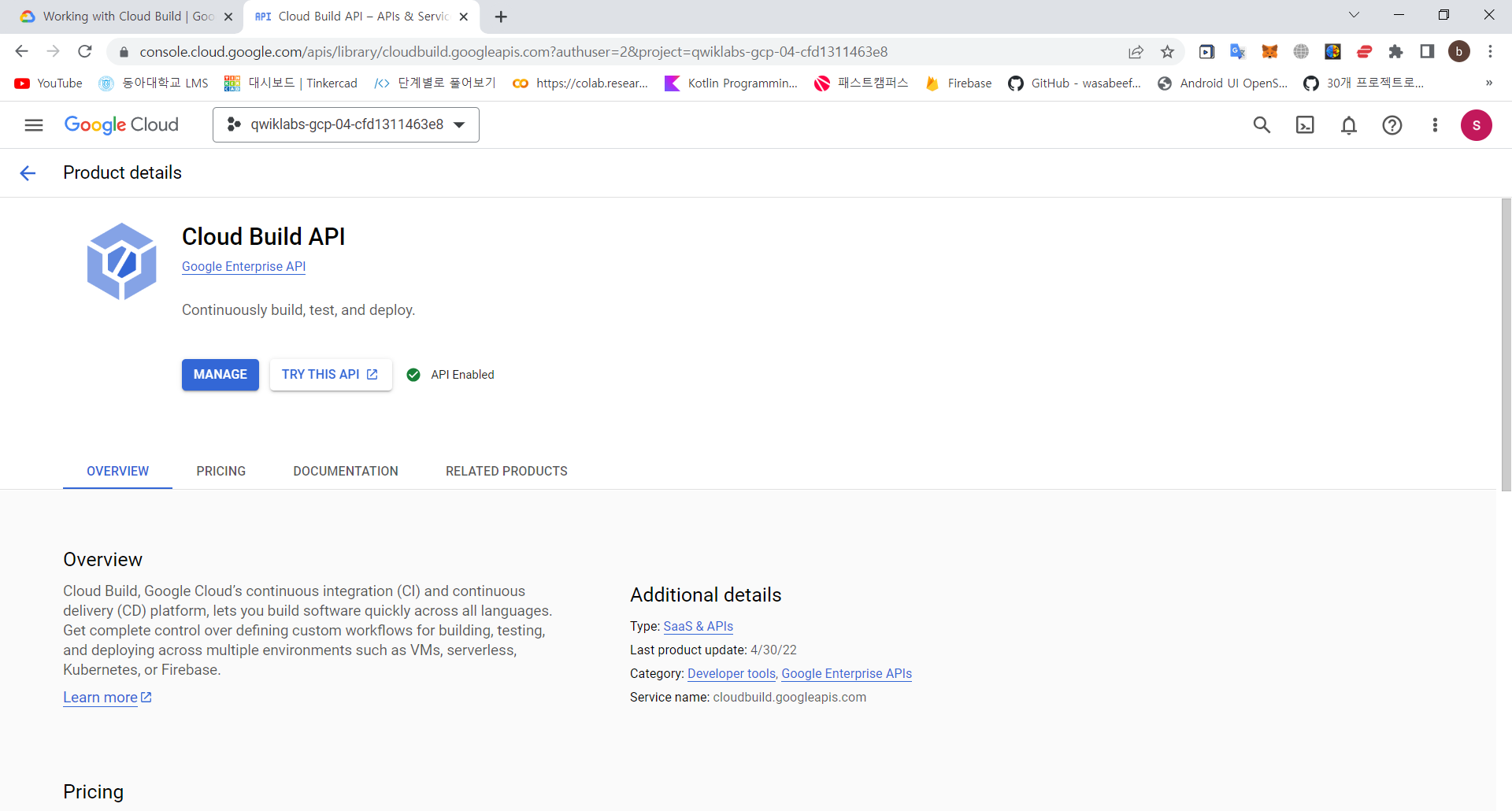The image size is (1512, 811).
Task: Switch to the DOCUMENTATION tab
Action: point(346,471)
